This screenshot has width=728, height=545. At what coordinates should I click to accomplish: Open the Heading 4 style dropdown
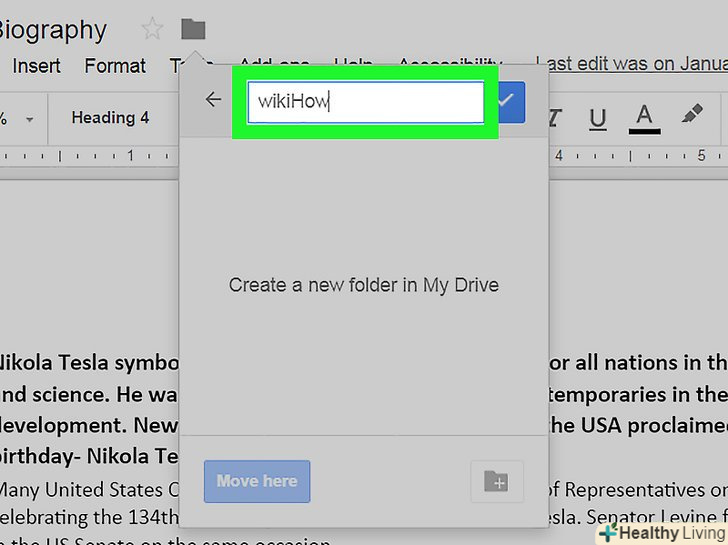coord(110,118)
